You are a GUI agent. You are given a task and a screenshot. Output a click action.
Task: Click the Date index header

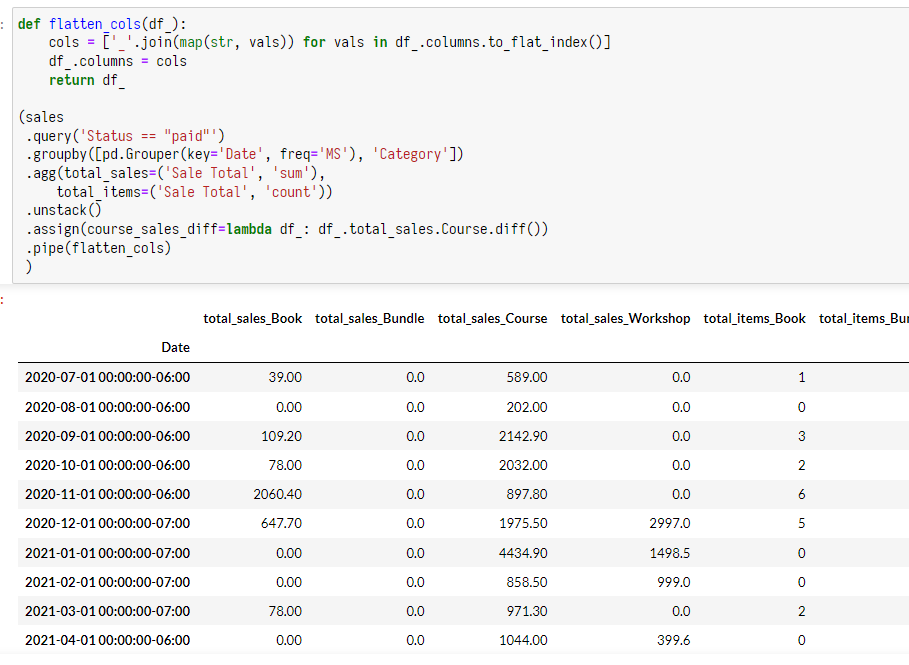175,347
